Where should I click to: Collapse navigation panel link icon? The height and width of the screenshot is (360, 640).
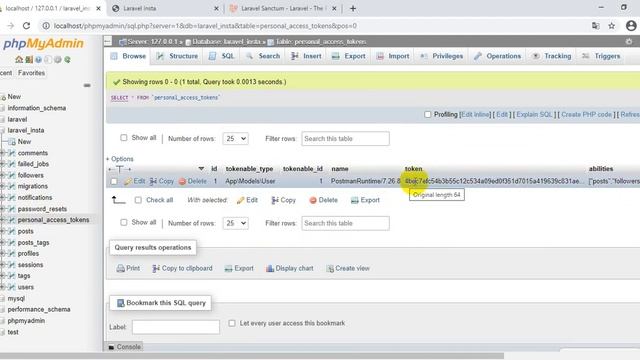[87, 85]
